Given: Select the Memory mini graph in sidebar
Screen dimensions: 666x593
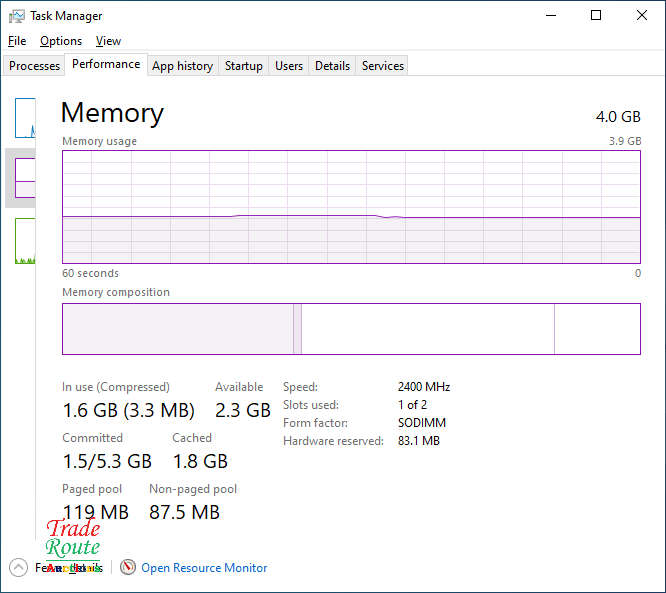Looking at the screenshot, I should click(25, 178).
